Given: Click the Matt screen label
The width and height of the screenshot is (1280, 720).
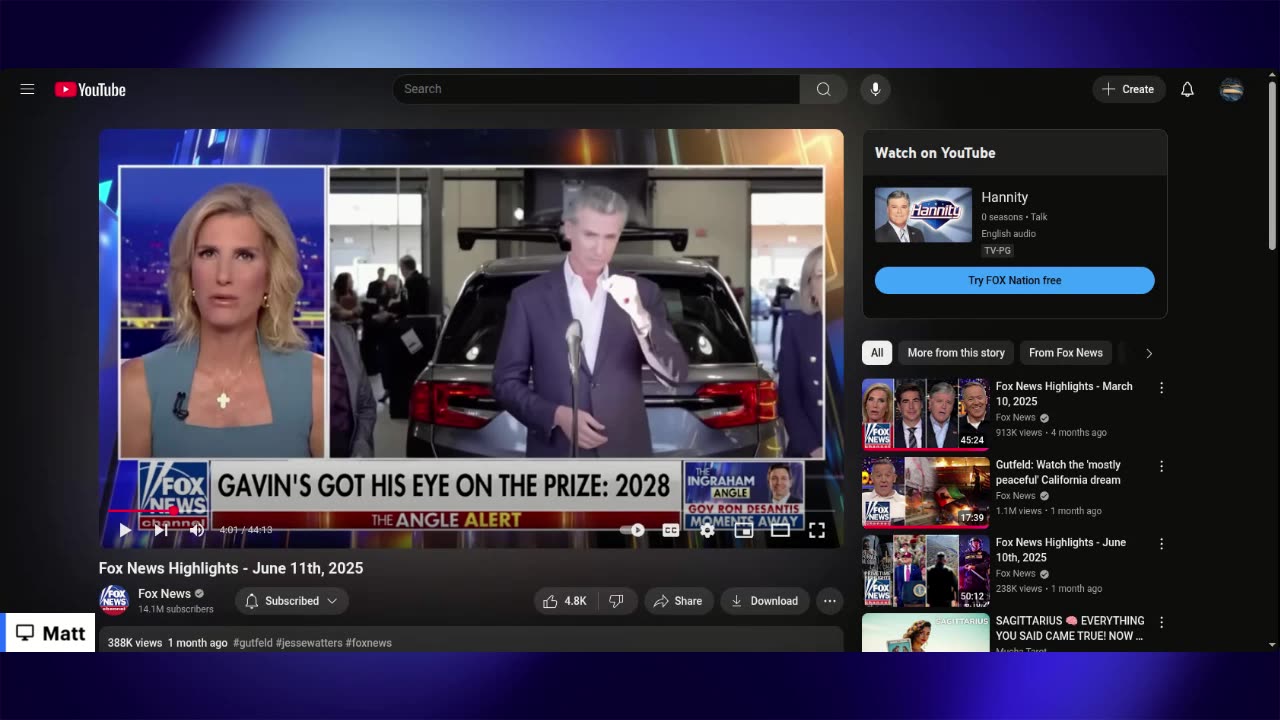Looking at the screenshot, I should 50,633.
